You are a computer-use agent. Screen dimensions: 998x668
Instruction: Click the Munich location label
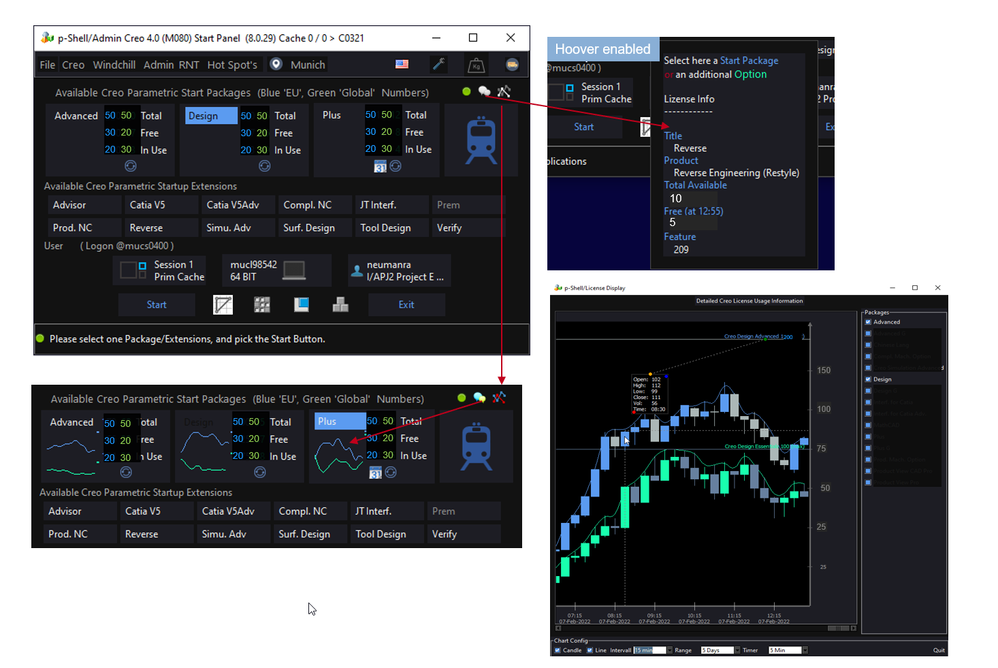[307, 65]
